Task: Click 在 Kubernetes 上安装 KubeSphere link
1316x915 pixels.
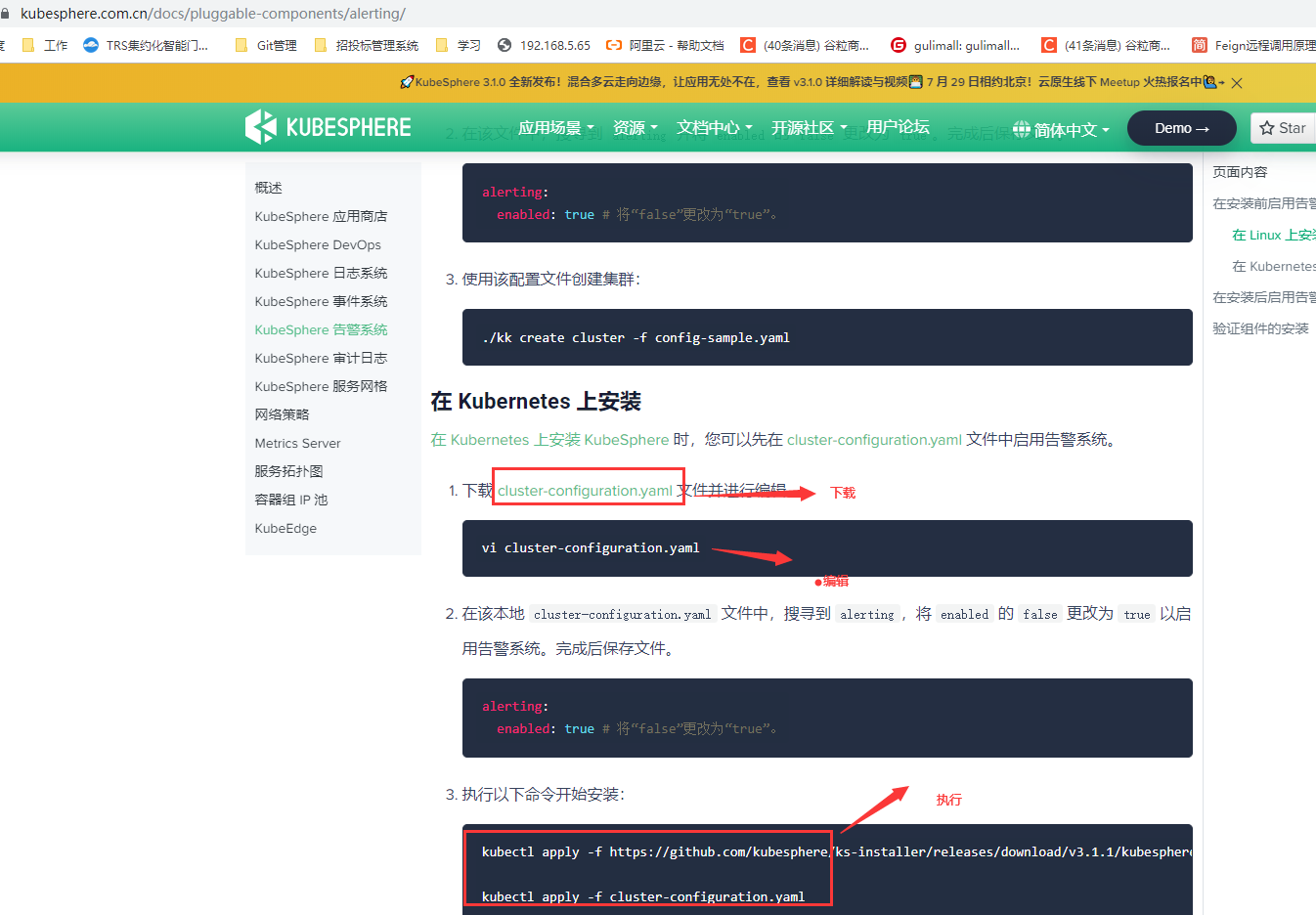Action: click(549, 440)
